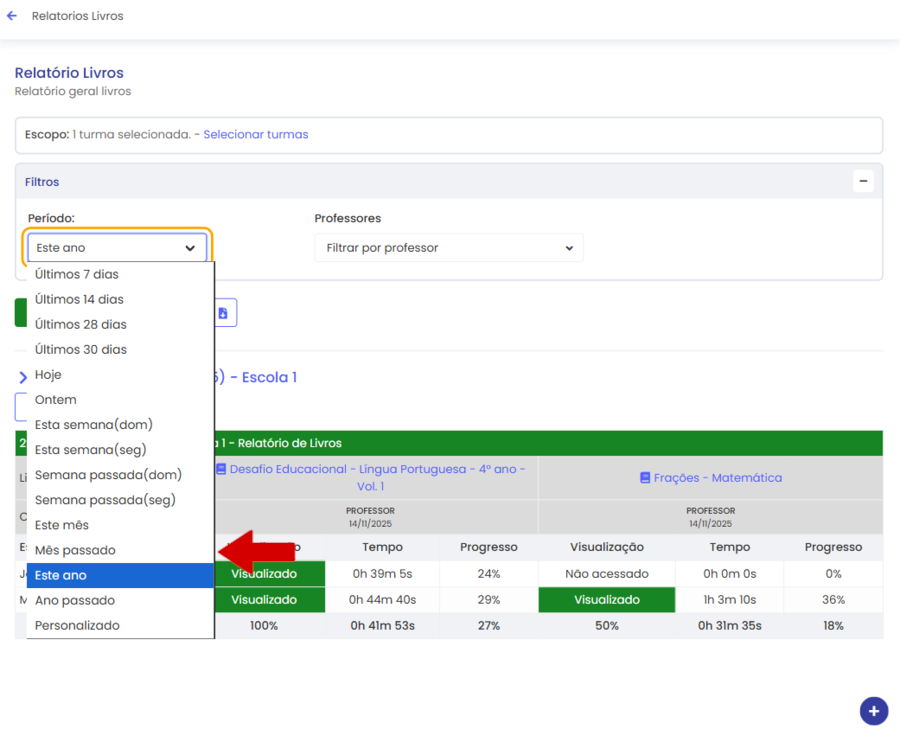
Task: Click the blue file export icon button
Action: pyautogui.click(x=223, y=313)
